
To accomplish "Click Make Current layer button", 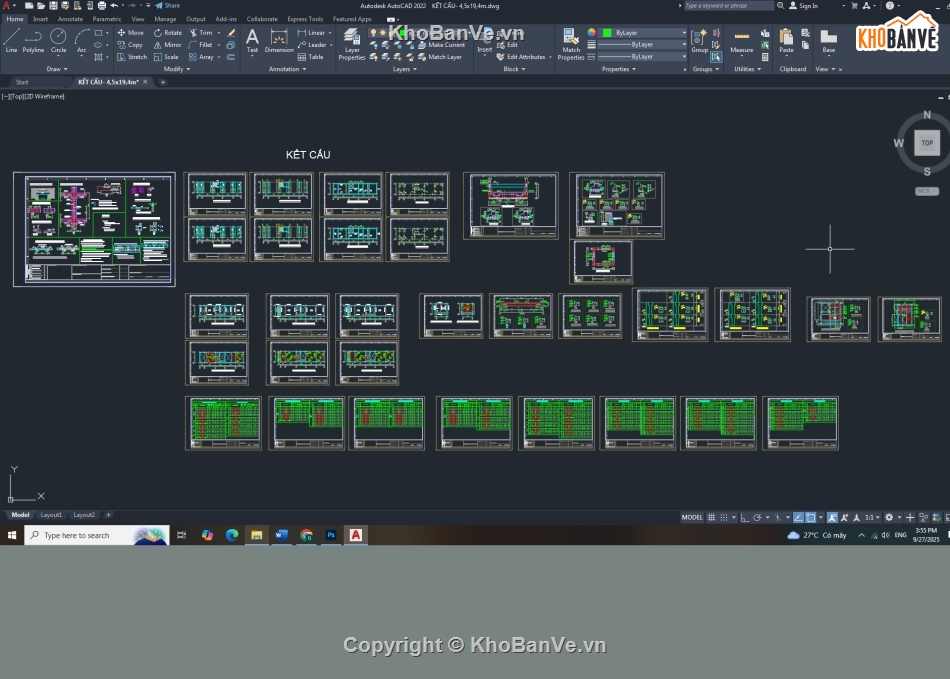I will tap(446, 45).
